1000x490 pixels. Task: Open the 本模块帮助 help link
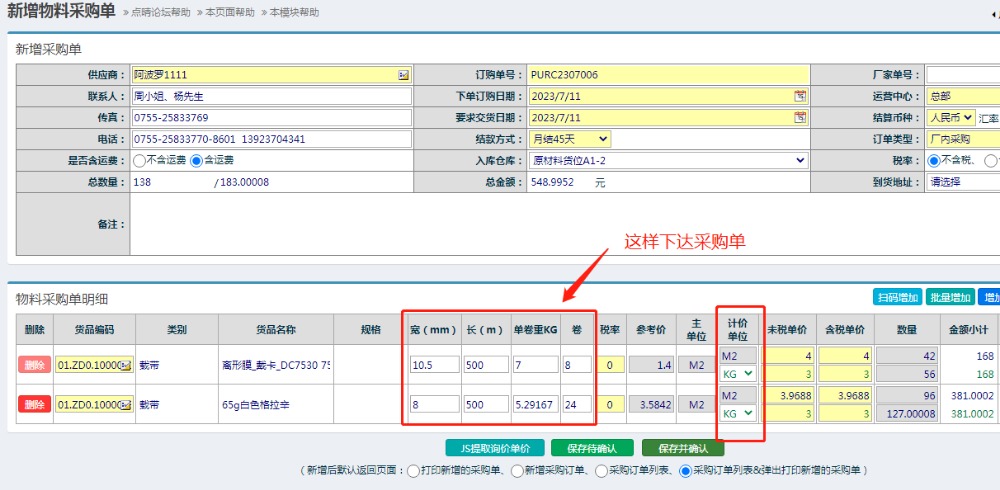(291, 12)
